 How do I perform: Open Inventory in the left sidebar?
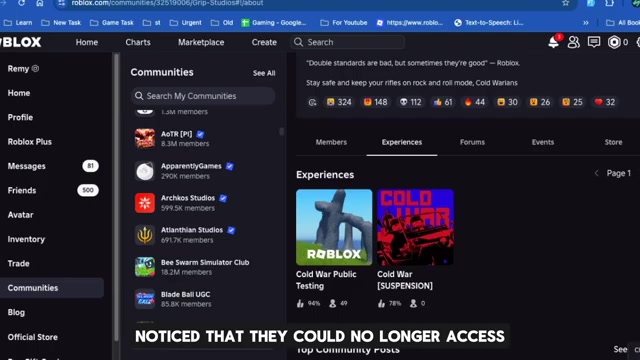click(26, 239)
